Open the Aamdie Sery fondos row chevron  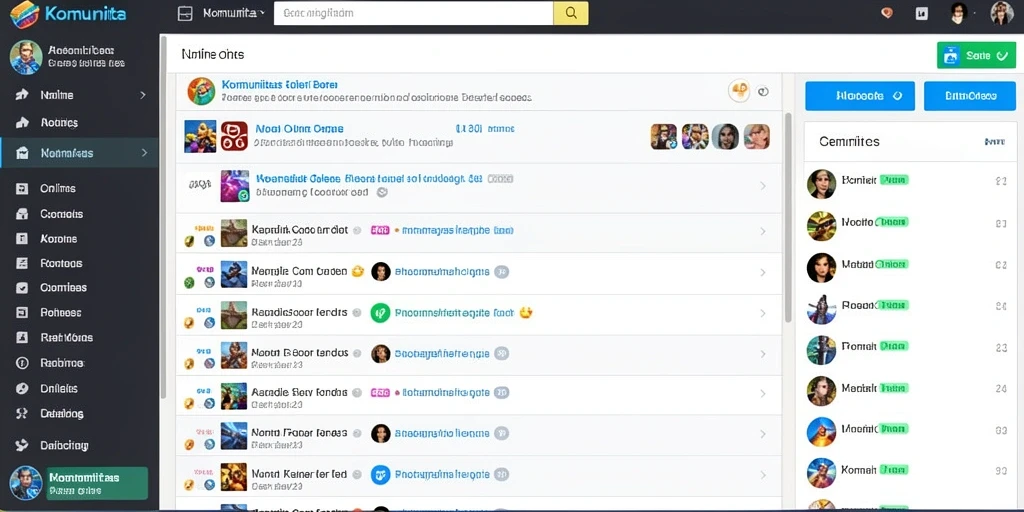coord(763,394)
